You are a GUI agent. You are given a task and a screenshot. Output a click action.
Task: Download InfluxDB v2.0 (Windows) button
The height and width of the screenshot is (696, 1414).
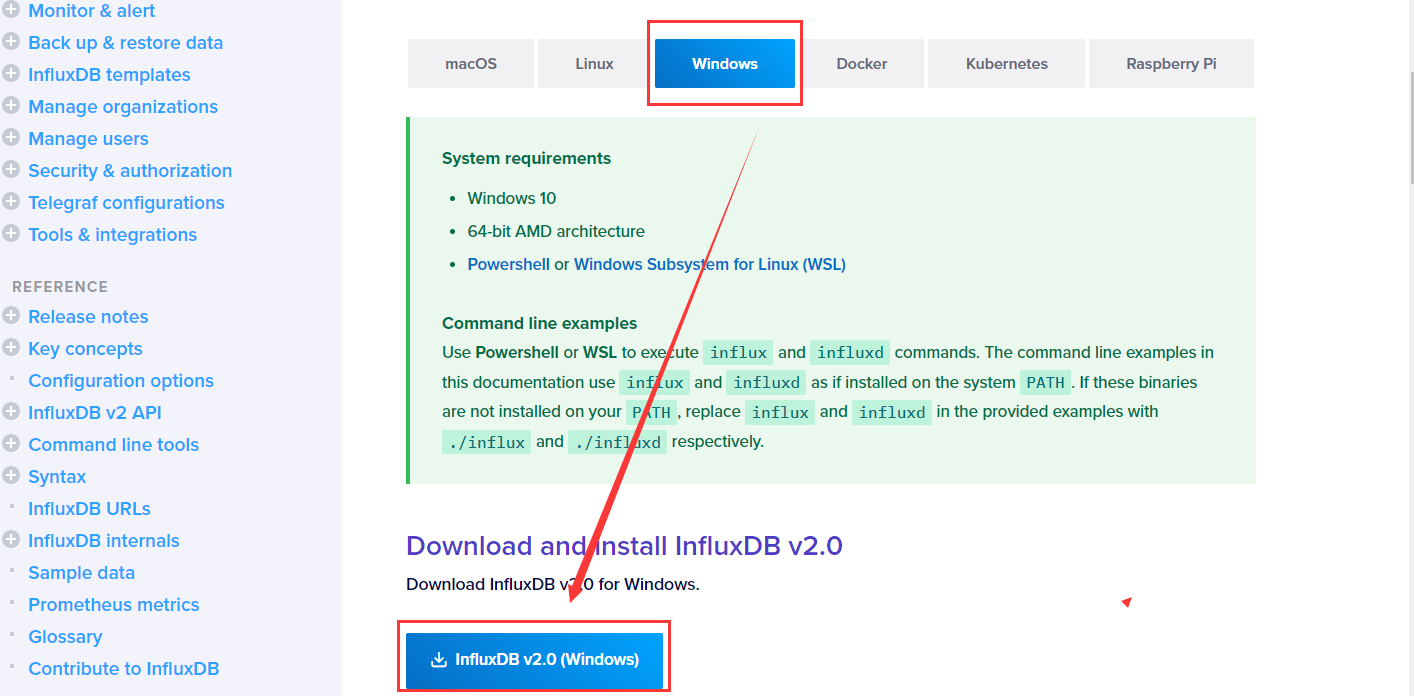pyautogui.click(x=534, y=660)
